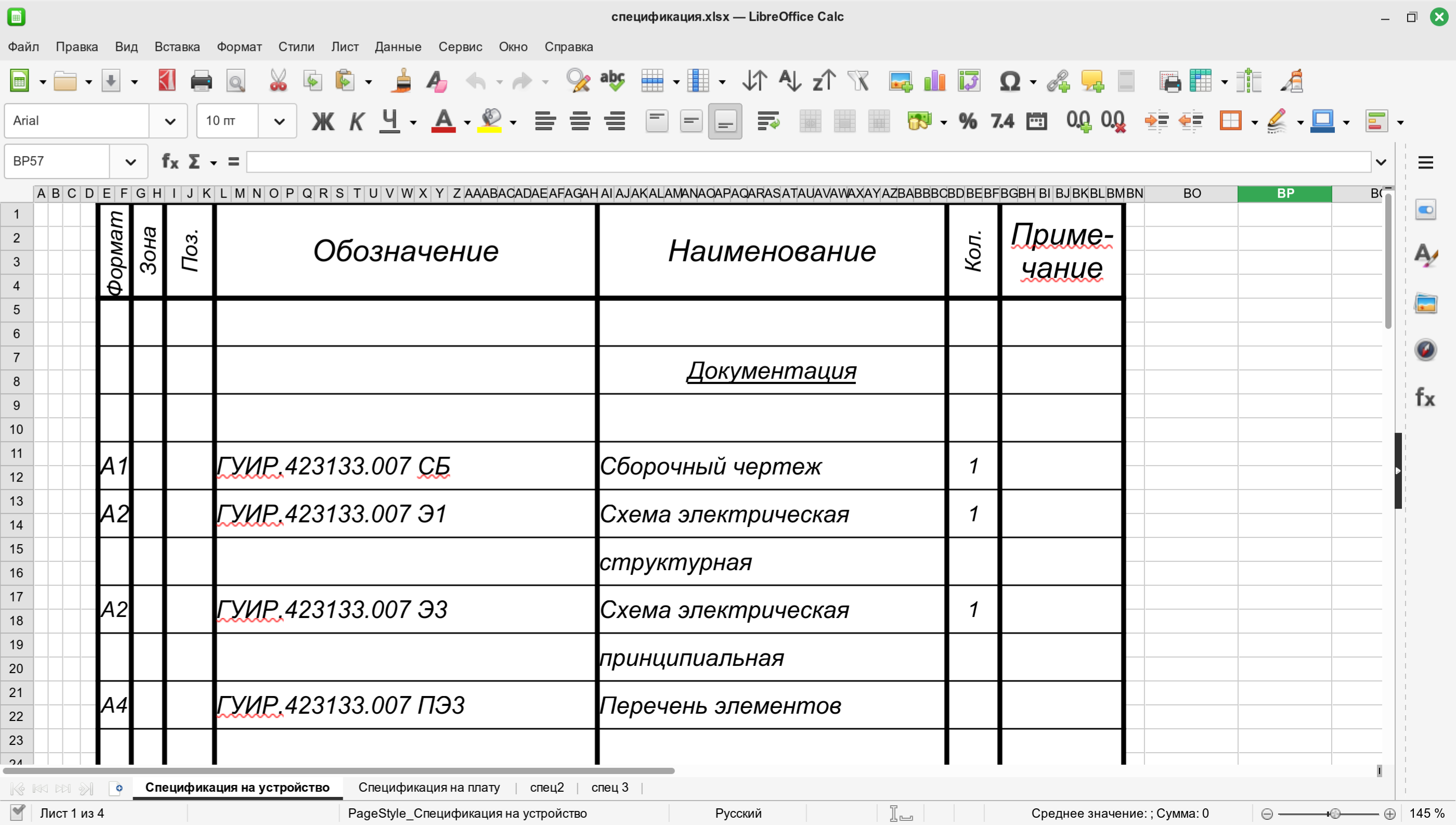Format the cell as percent
Image resolution: width=1456 pixels, height=825 pixels.
[968, 121]
